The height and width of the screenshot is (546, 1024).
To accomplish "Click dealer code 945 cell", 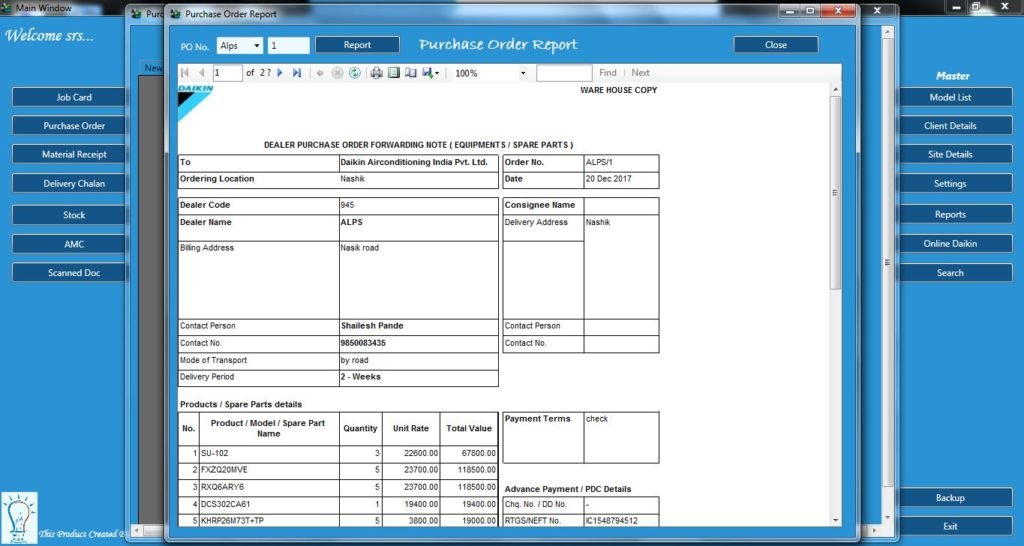I will (x=419, y=205).
